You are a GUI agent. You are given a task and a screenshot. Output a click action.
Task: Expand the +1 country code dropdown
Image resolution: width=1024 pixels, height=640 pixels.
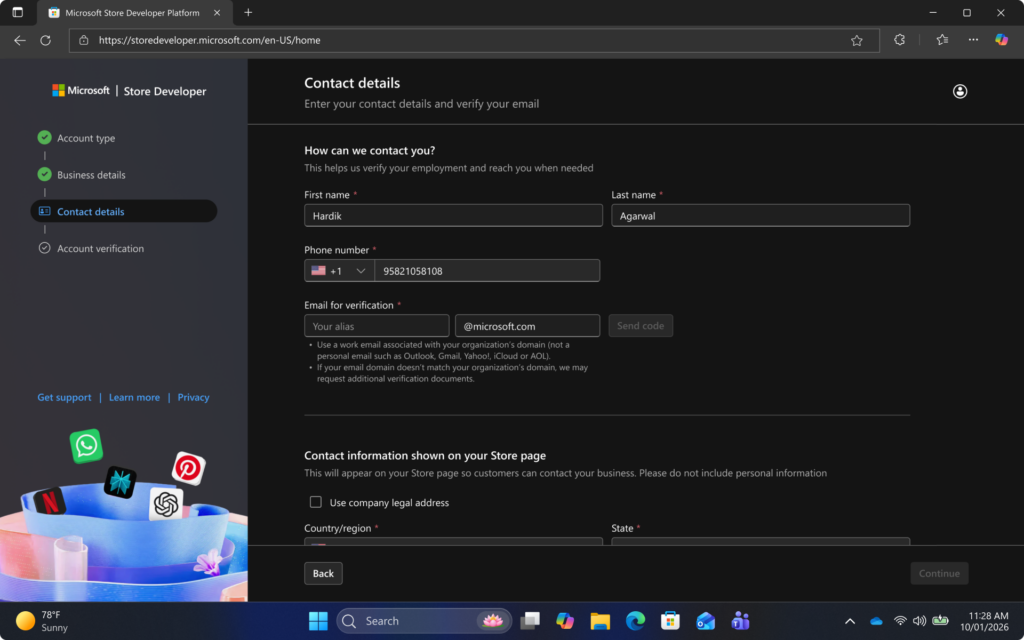(340, 271)
